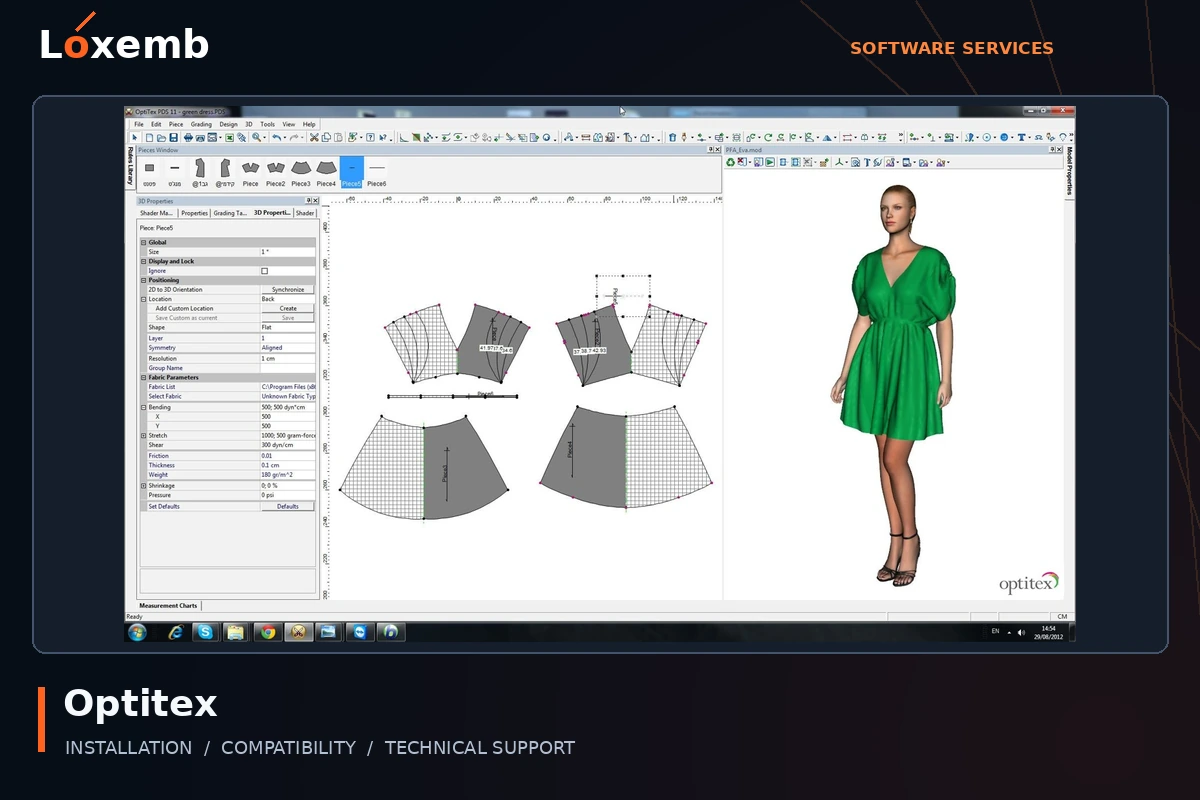The height and width of the screenshot is (800, 1200).
Task: Click the Symmetry value Aligned
Action: (288, 348)
